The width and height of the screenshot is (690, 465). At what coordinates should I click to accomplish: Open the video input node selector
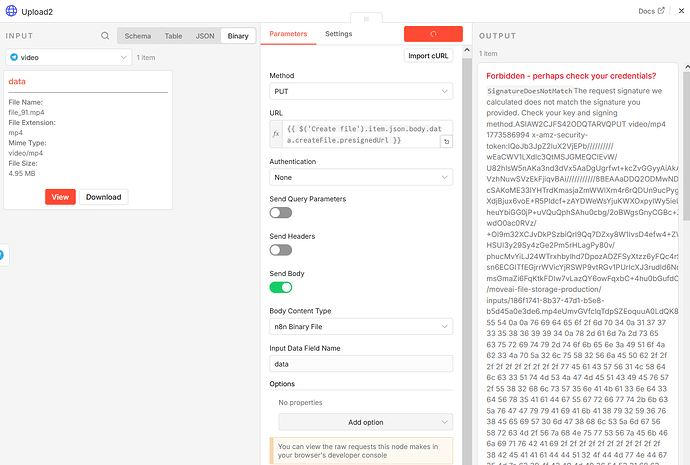click(69, 57)
